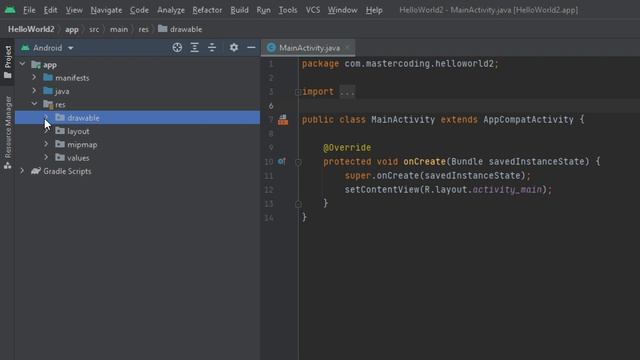Screen dimensions: 640x360
Task: Click app in the breadcrumb path
Action: pyautogui.click(x=72, y=29)
